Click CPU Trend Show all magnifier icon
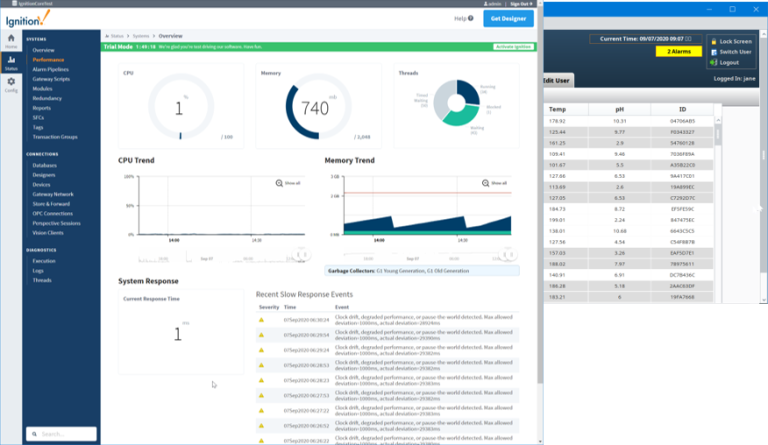 point(279,183)
